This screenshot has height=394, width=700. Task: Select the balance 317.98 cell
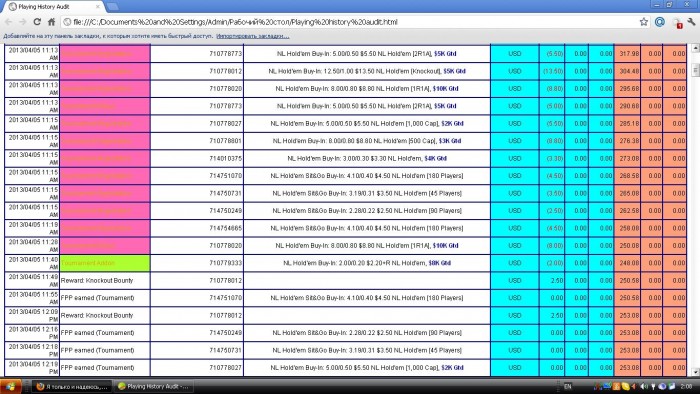click(627, 54)
